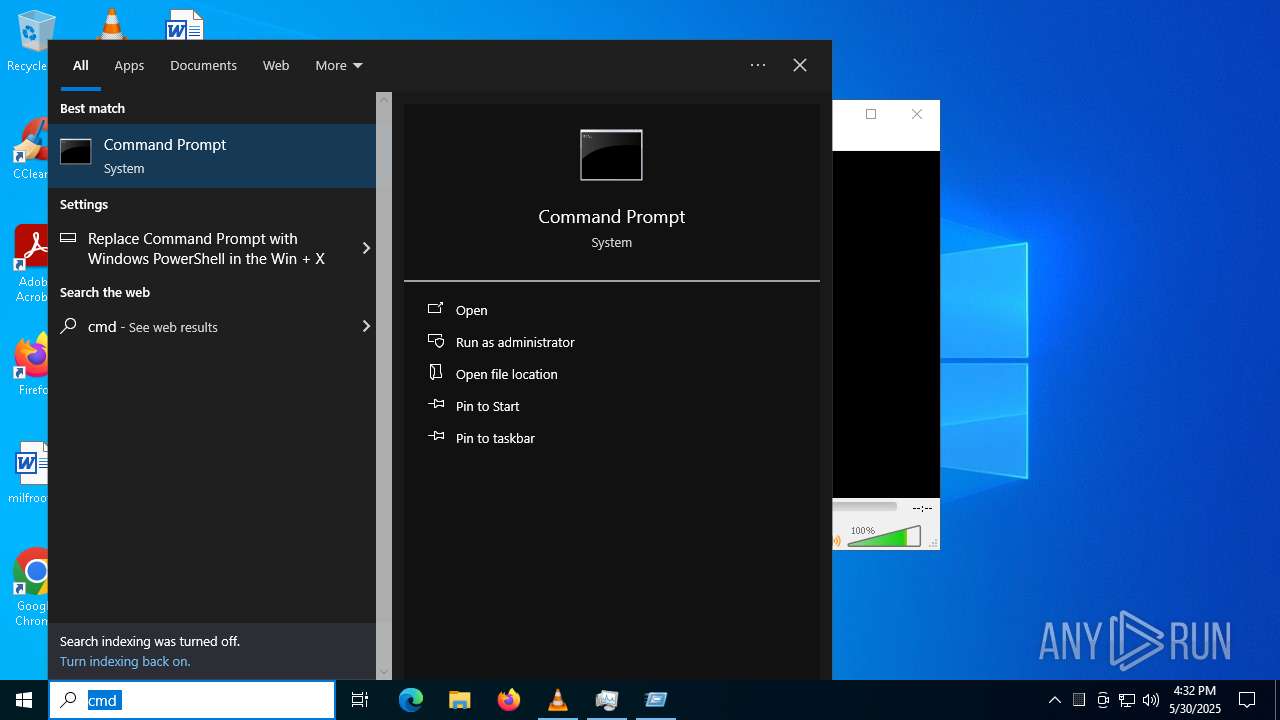This screenshot has width=1280, height=720.
Task: Choose Run as administrator
Action: pyautogui.click(x=515, y=342)
